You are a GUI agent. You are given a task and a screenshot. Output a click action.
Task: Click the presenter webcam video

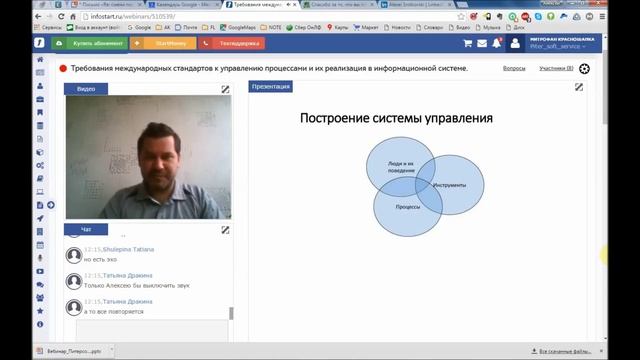(x=149, y=157)
